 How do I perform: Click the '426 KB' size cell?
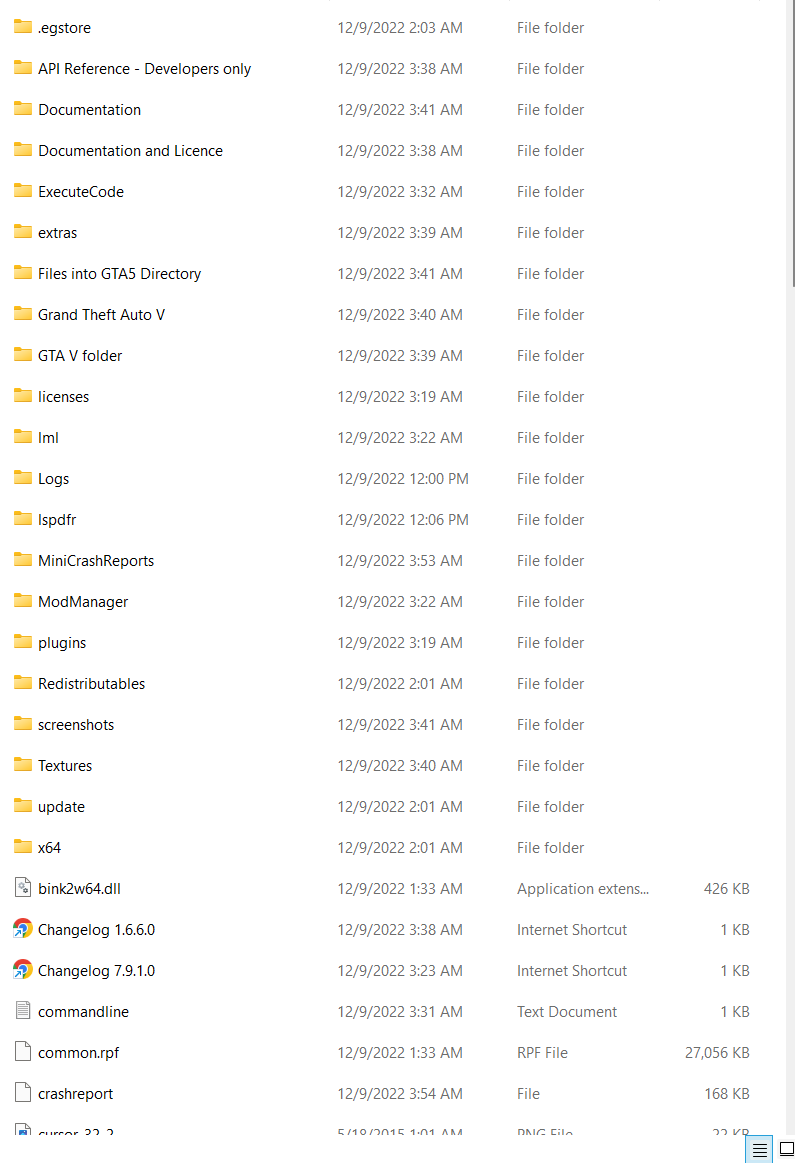coord(727,889)
